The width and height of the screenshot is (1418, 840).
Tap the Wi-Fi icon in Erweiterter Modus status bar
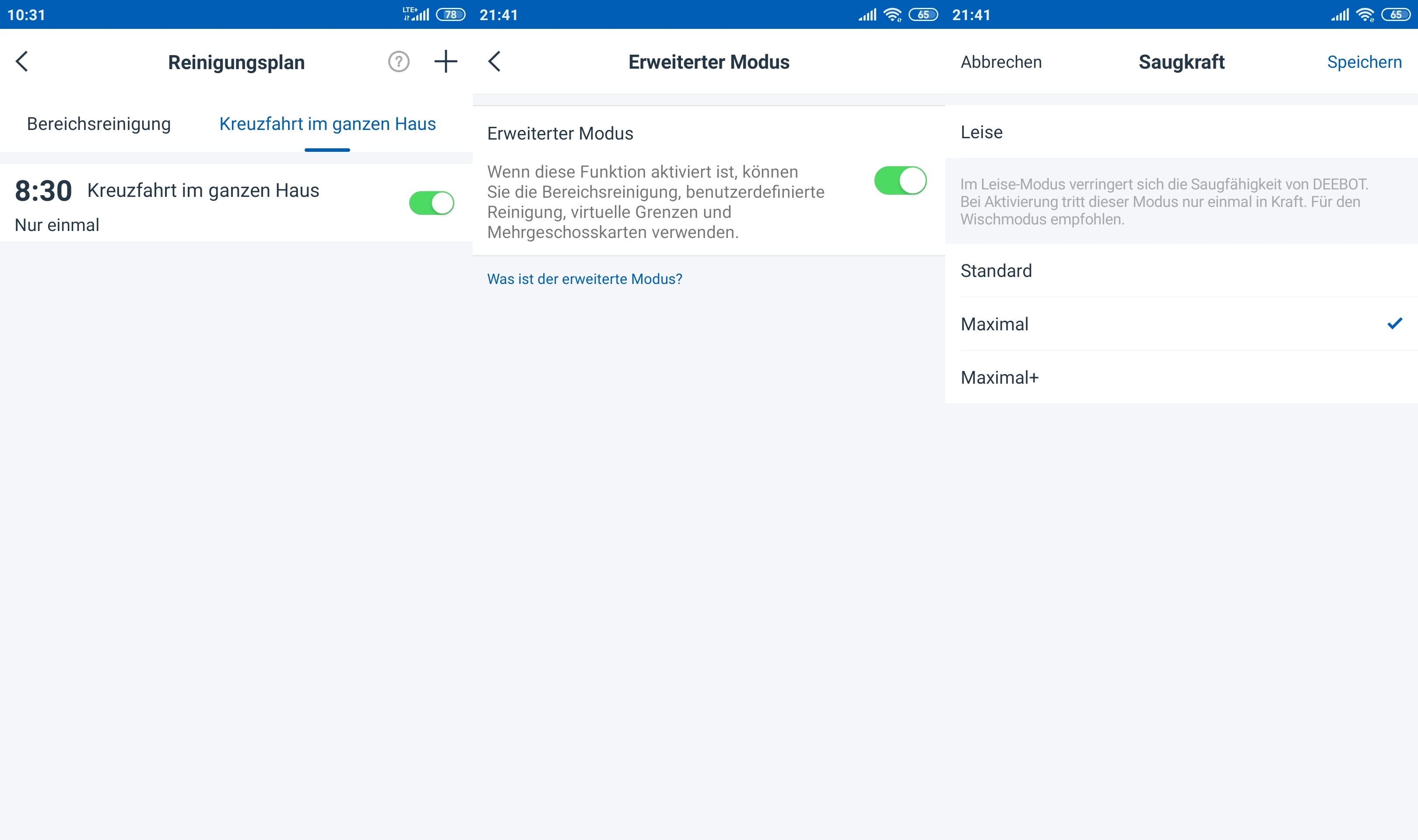point(893,15)
